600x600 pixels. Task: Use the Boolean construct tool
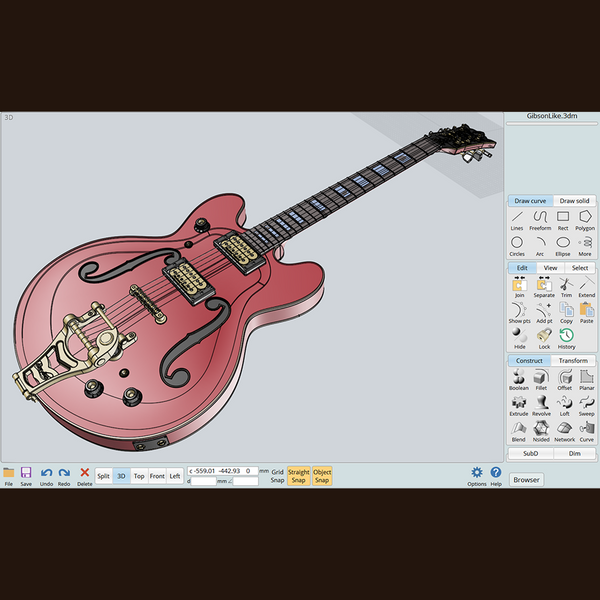(x=518, y=380)
